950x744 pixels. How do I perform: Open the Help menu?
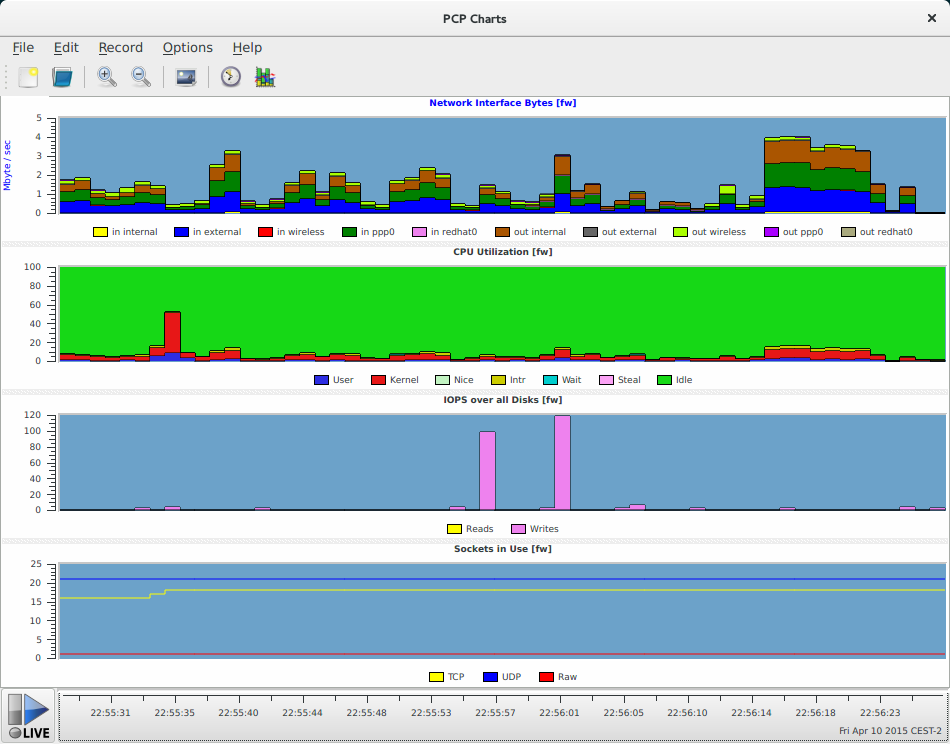point(247,47)
